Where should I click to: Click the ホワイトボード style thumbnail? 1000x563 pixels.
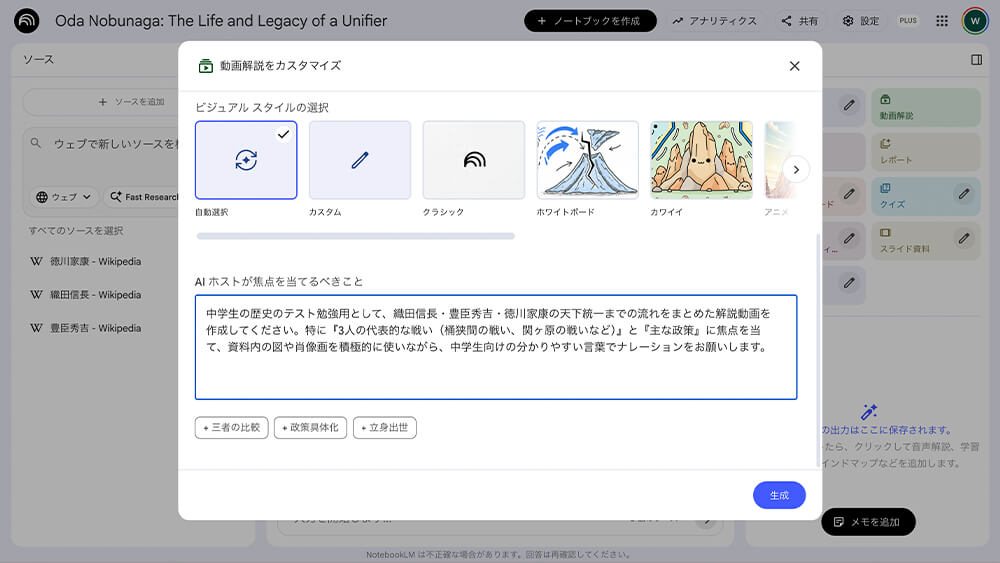(588, 160)
